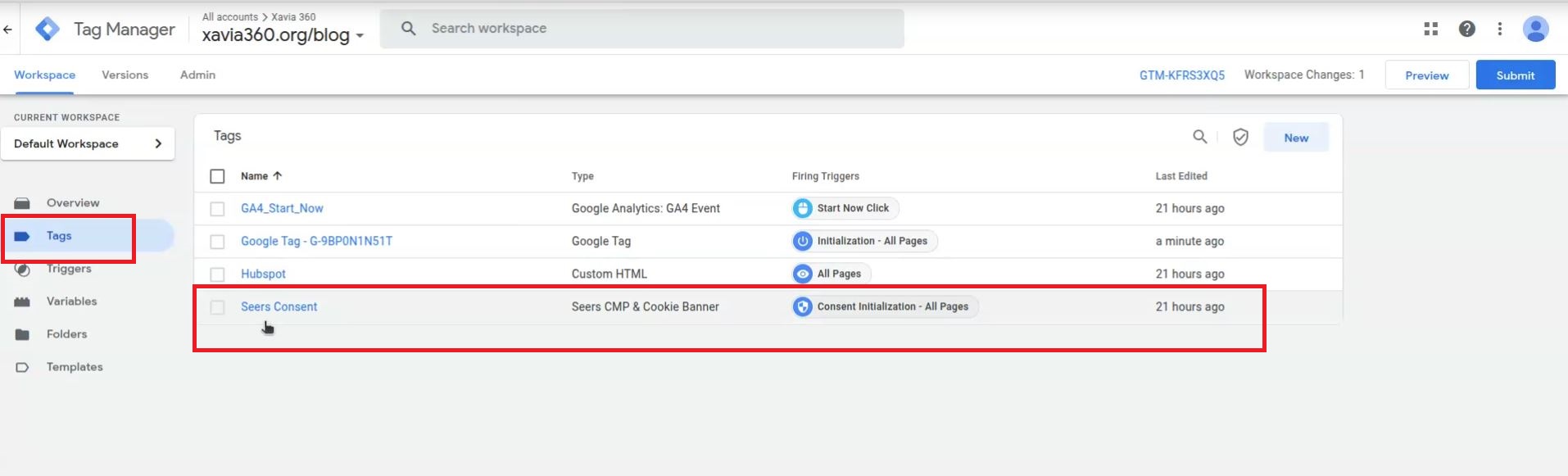The image size is (1568, 476).
Task: Open the Hubspot tag link
Action: 263,274
